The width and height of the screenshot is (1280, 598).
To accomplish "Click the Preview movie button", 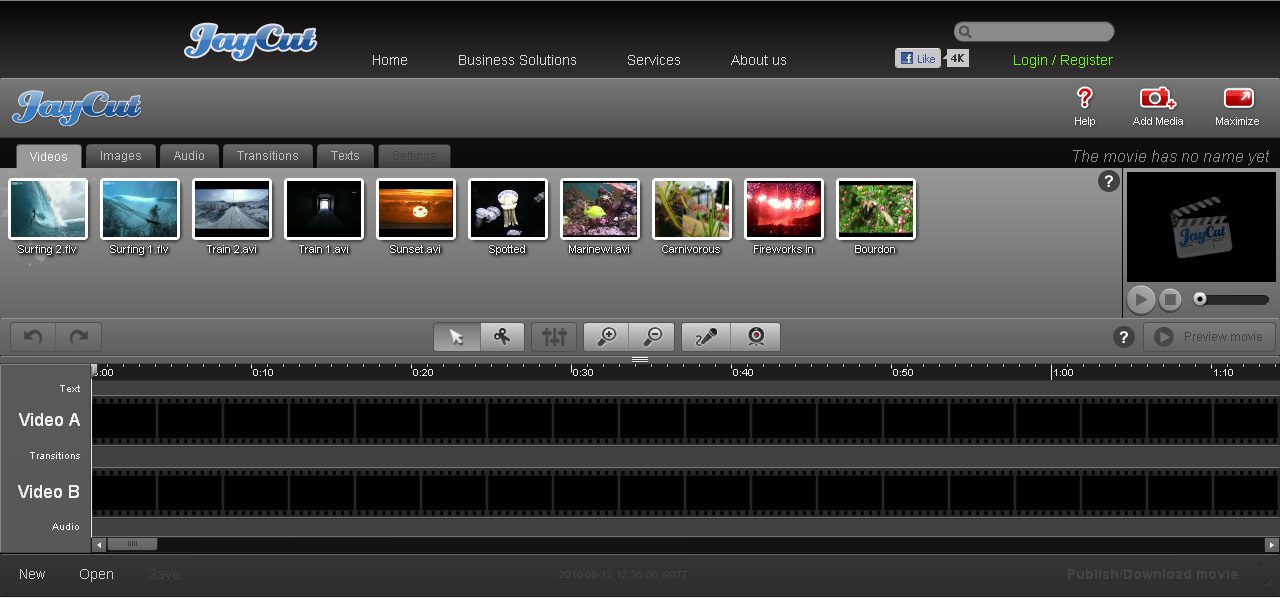I will pos(1210,337).
